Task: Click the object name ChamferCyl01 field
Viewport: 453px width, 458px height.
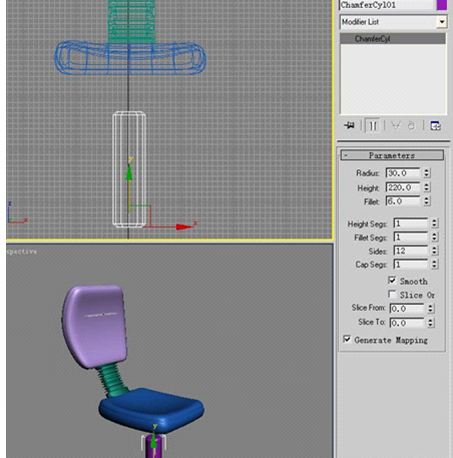Action: click(x=387, y=5)
